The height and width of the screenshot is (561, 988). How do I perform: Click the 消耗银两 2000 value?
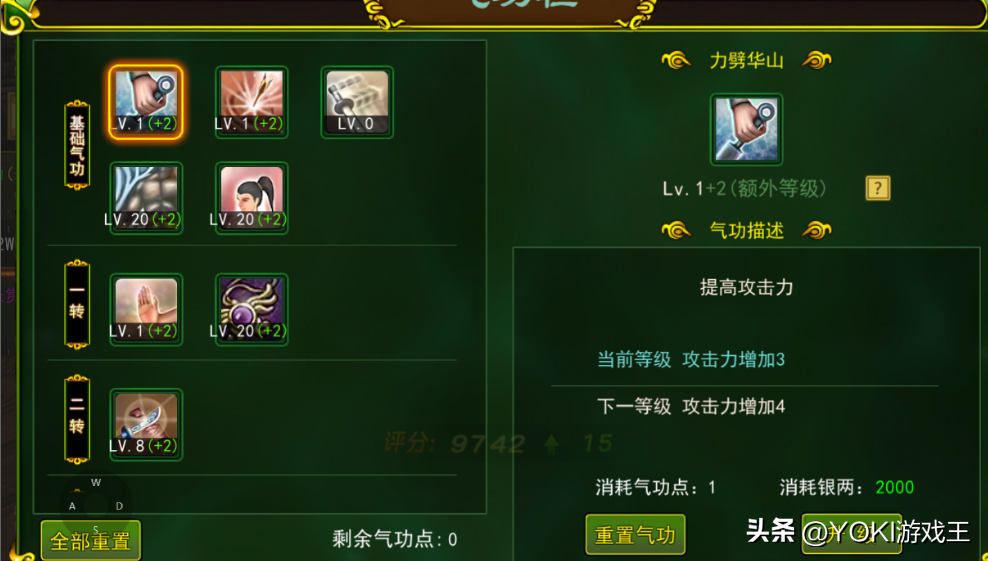click(x=894, y=487)
